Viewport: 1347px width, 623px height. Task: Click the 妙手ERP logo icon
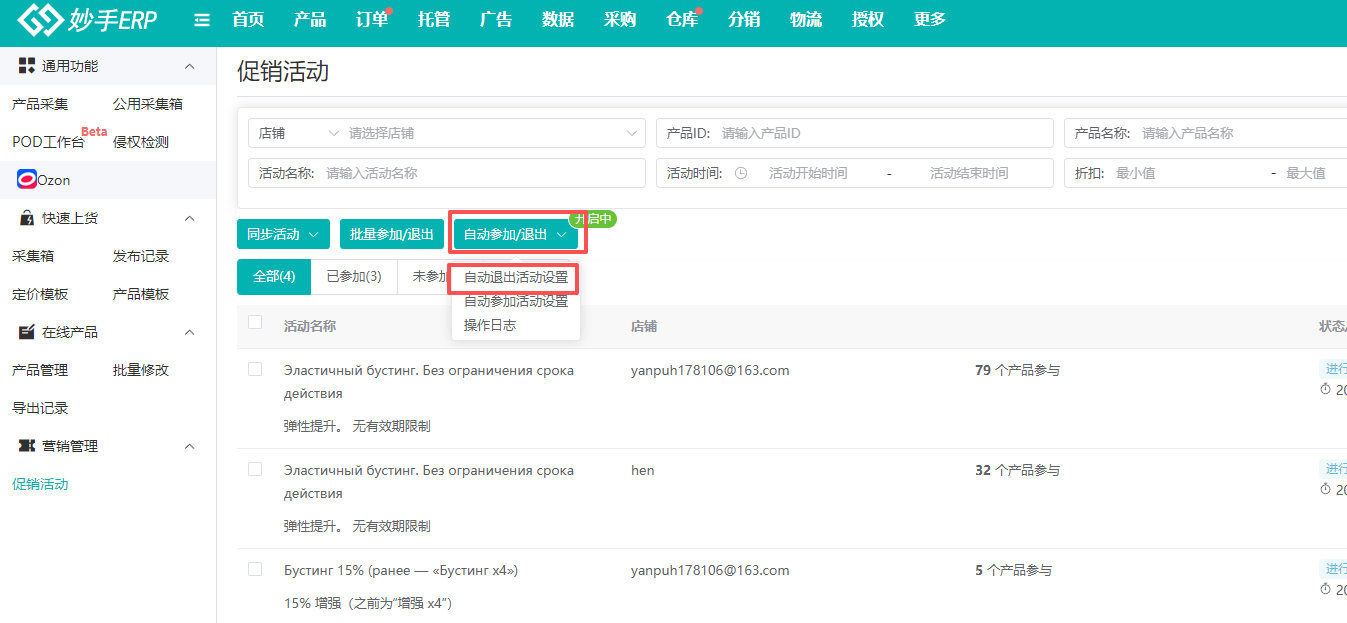tap(40, 20)
